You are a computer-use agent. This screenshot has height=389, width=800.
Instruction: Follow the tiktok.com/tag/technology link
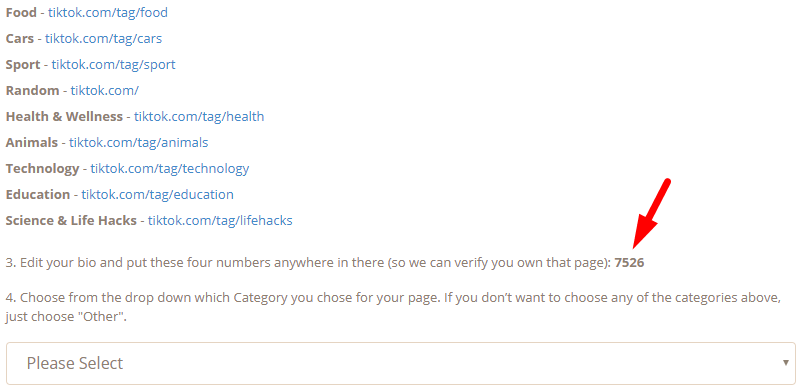[170, 168]
